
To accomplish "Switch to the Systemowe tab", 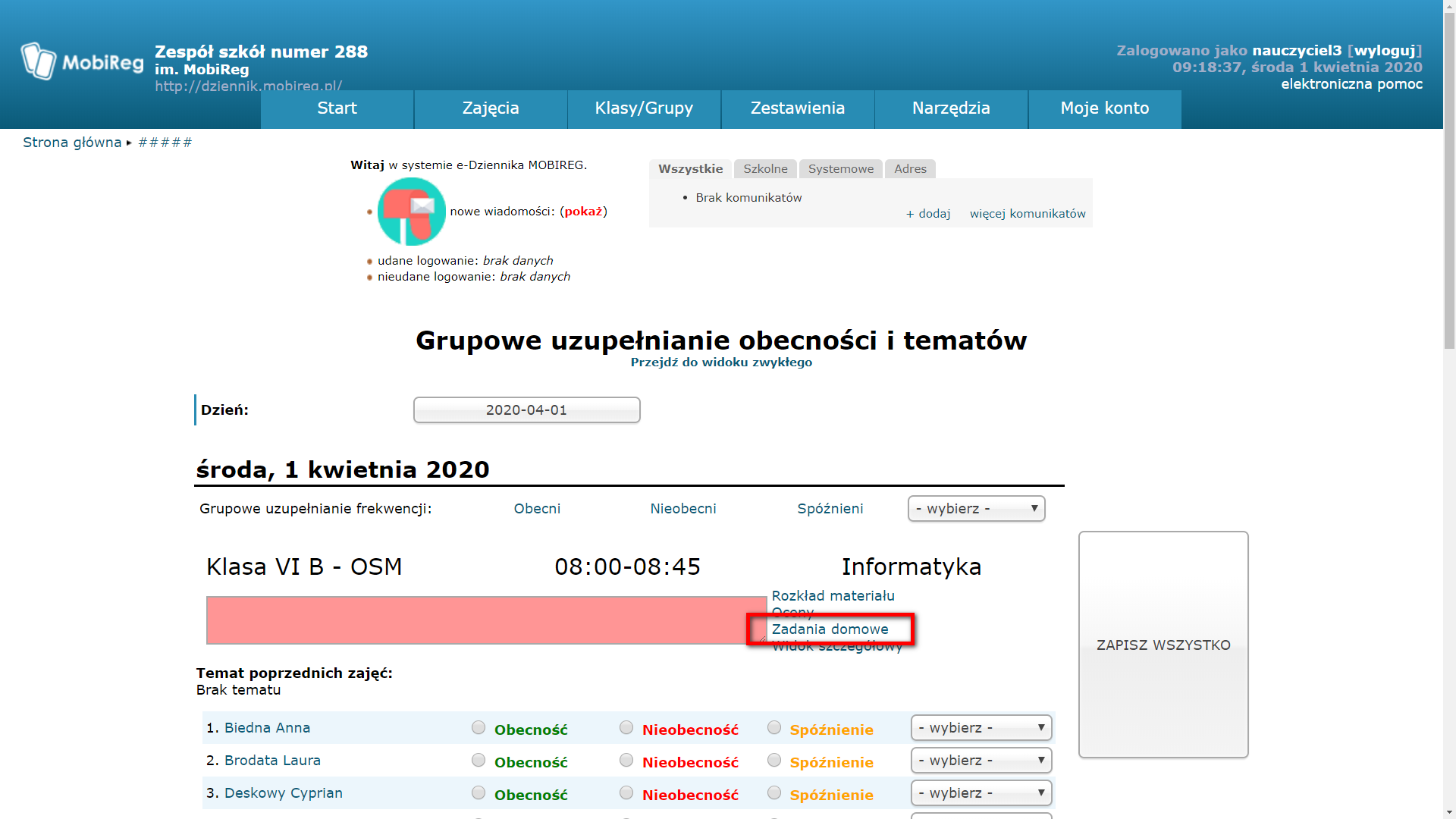I will point(840,169).
